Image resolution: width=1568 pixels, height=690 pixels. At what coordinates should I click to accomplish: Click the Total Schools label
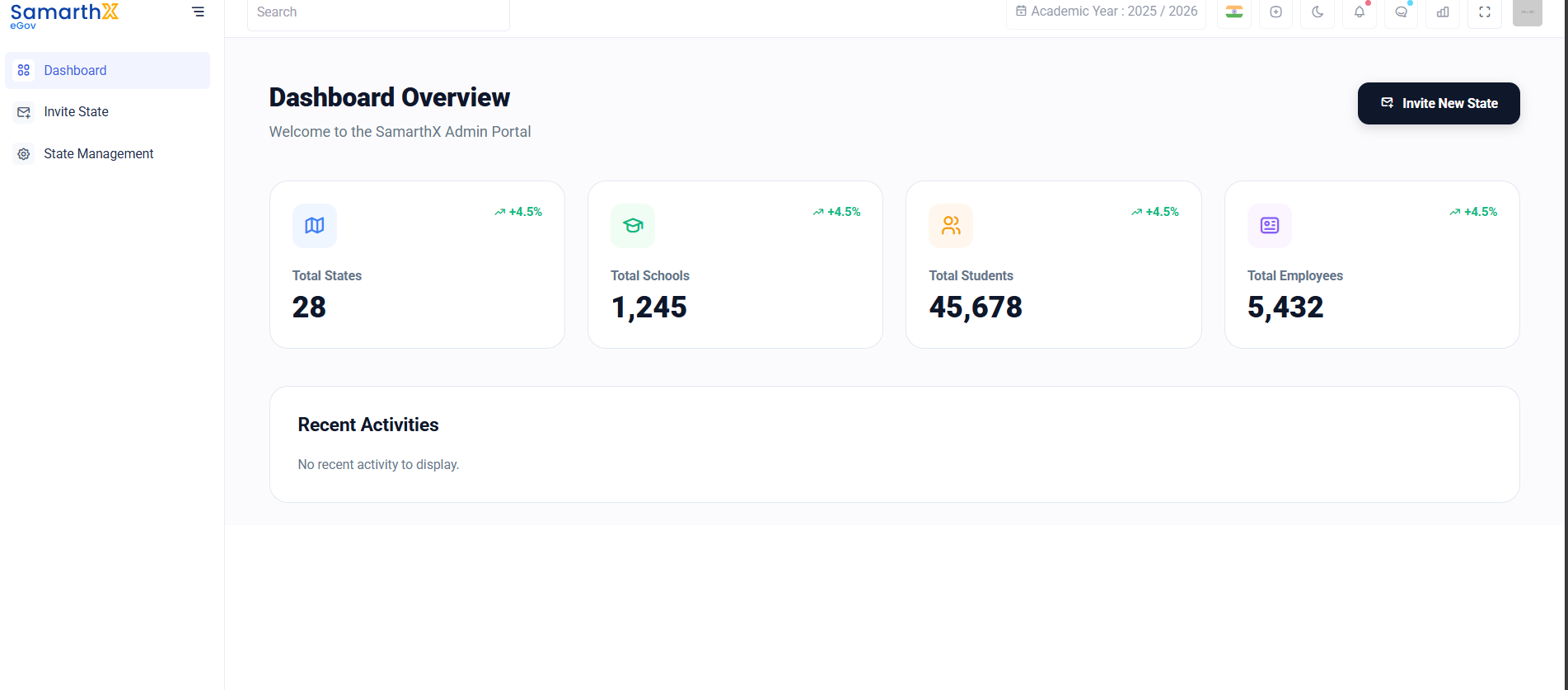pyautogui.click(x=650, y=276)
